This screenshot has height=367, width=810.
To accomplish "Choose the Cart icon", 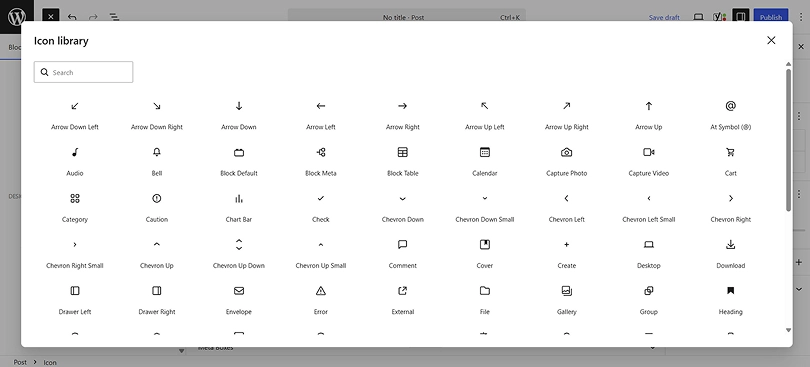I will coord(730,152).
